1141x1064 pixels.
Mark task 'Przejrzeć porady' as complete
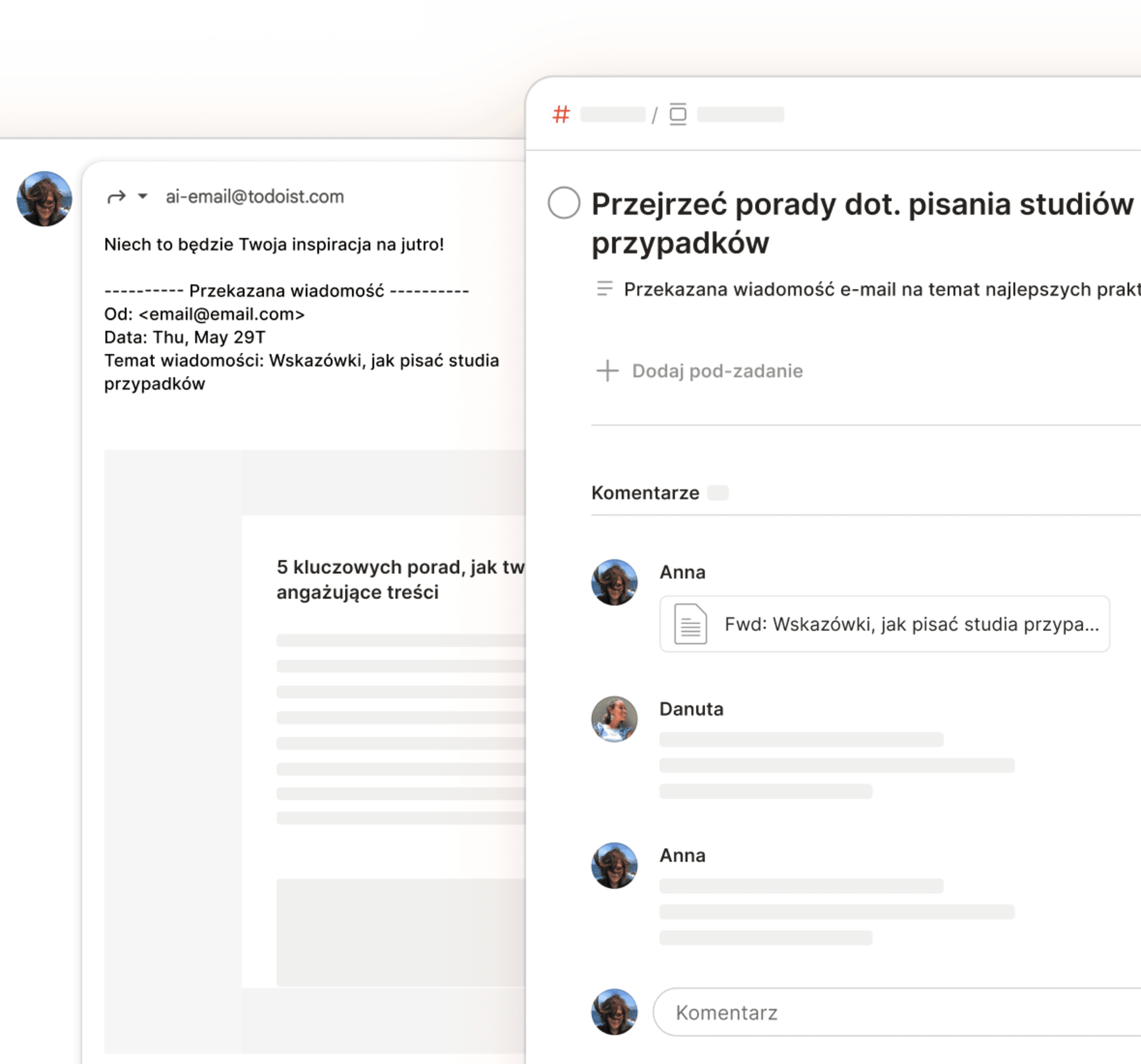click(564, 203)
